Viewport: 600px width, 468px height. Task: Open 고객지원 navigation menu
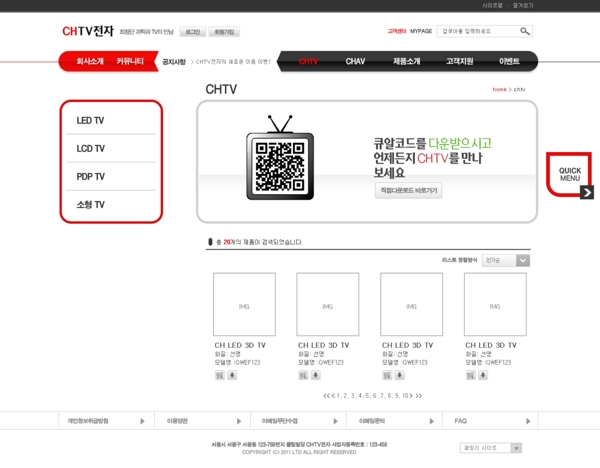point(460,61)
